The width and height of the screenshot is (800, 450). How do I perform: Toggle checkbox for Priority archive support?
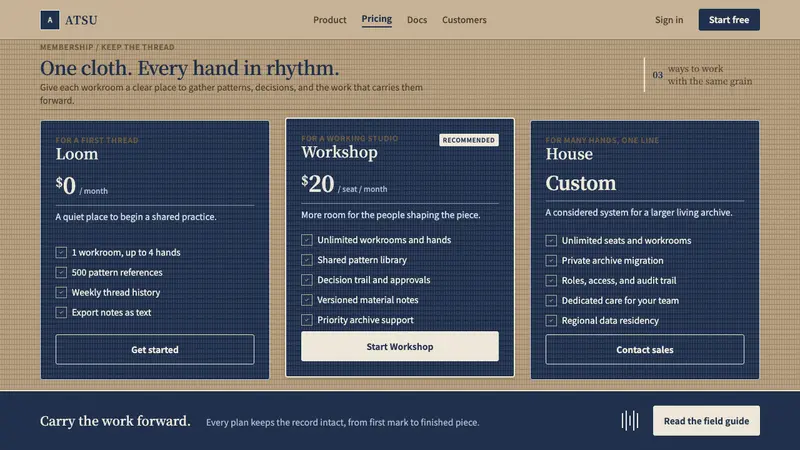307,320
